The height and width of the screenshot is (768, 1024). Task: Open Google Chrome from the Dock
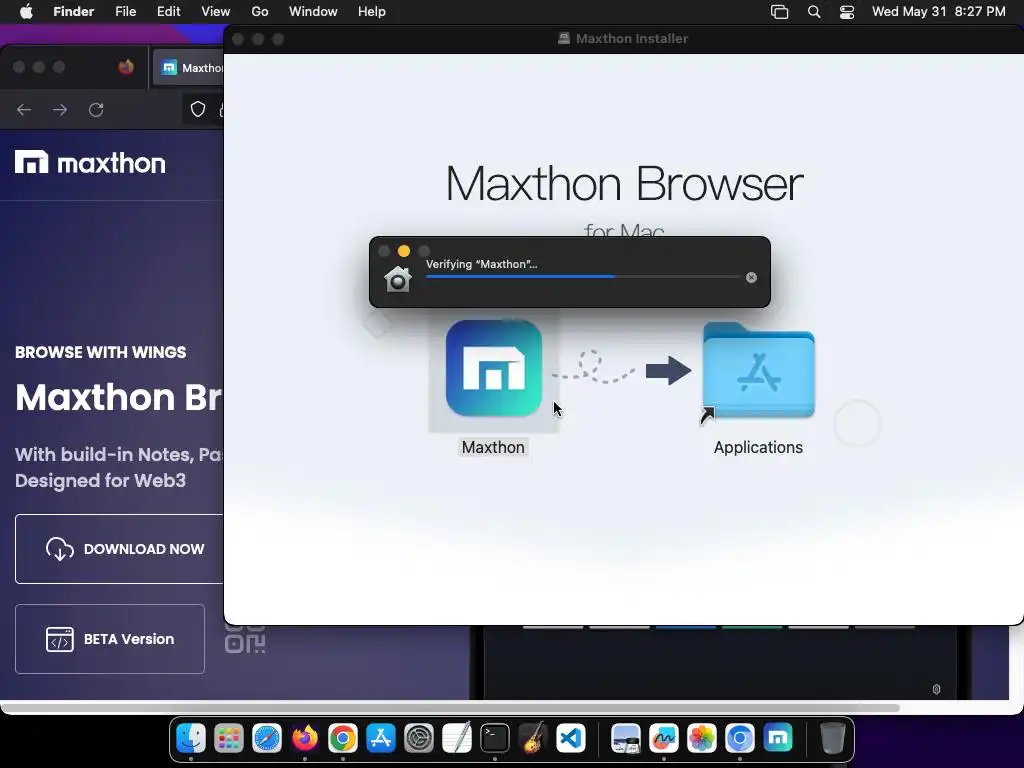[x=343, y=739]
